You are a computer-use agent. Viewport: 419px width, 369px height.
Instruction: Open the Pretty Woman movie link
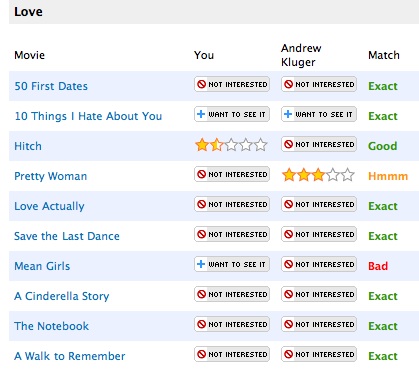coord(51,176)
